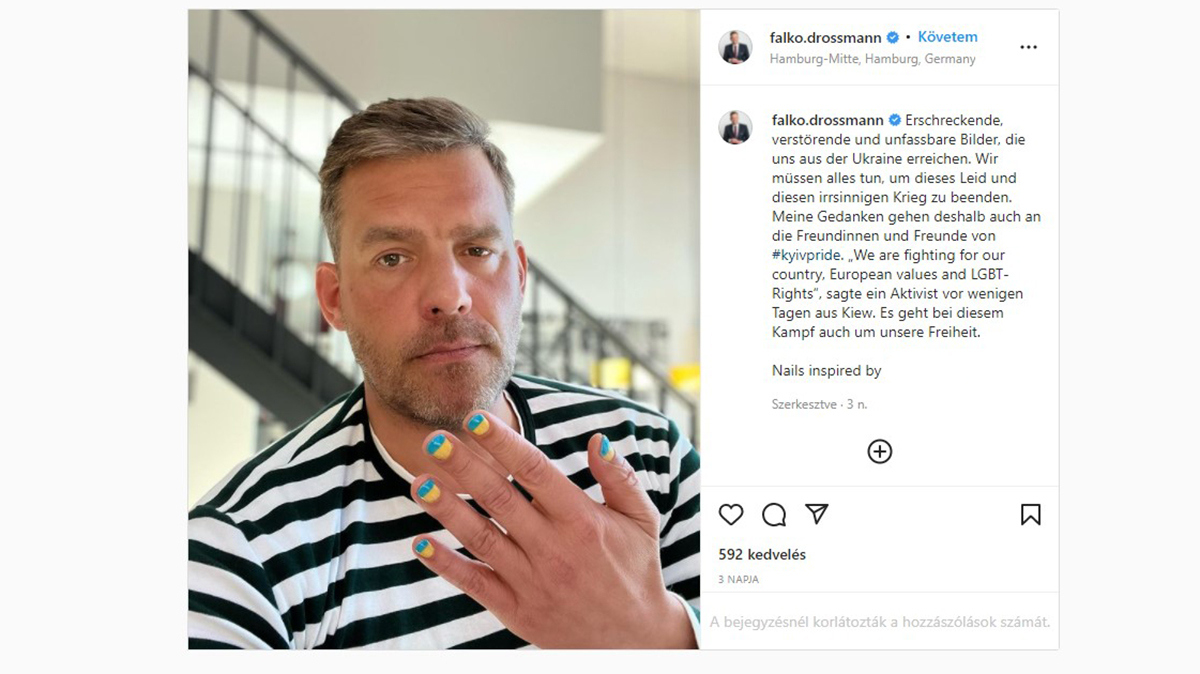This screenshot has height=674, width=1200.
Task: Save the post with bookmark icon
Action: point(1031,514)
